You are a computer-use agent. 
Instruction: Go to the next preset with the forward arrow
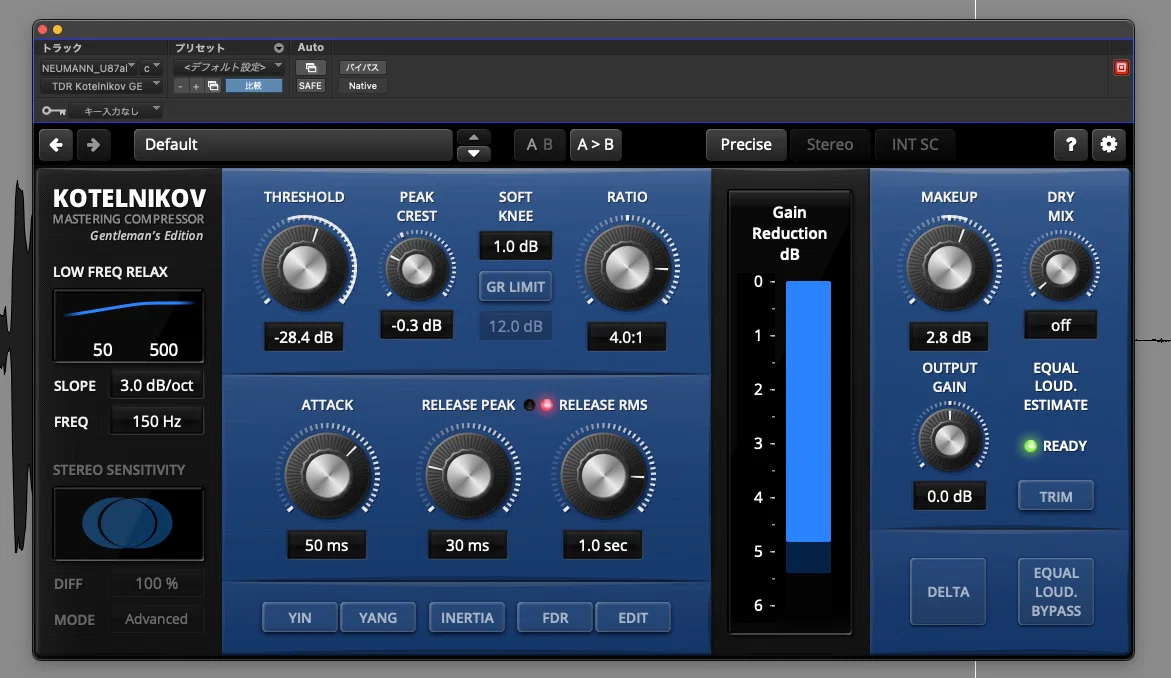click(x=93, y=145)
